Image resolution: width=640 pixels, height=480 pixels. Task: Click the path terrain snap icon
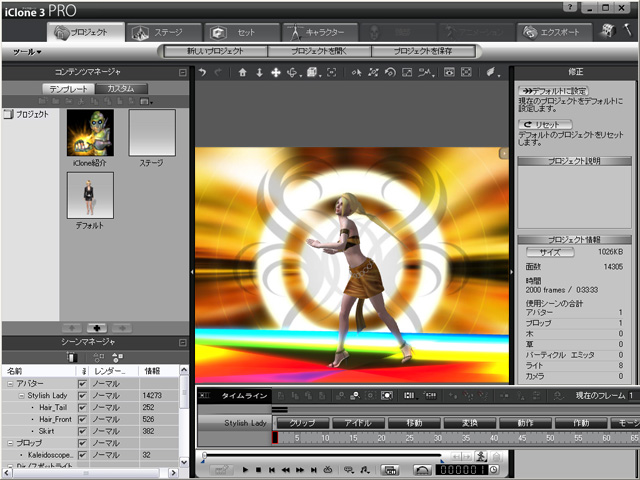[x=424, y=73]
